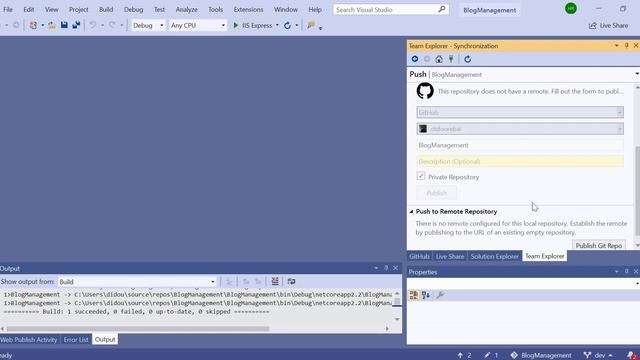Collapse Push to Remote Repository section

pyautogui.click(x=411, y=211)
